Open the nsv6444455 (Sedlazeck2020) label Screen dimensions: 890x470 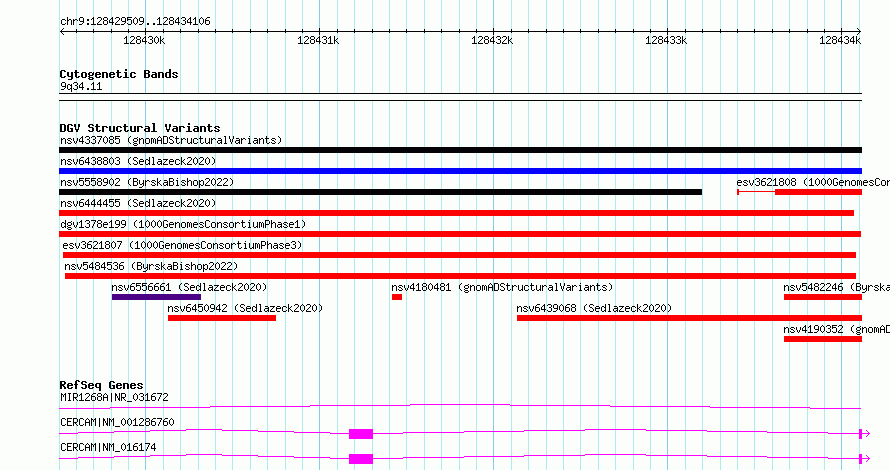[138, 203]
